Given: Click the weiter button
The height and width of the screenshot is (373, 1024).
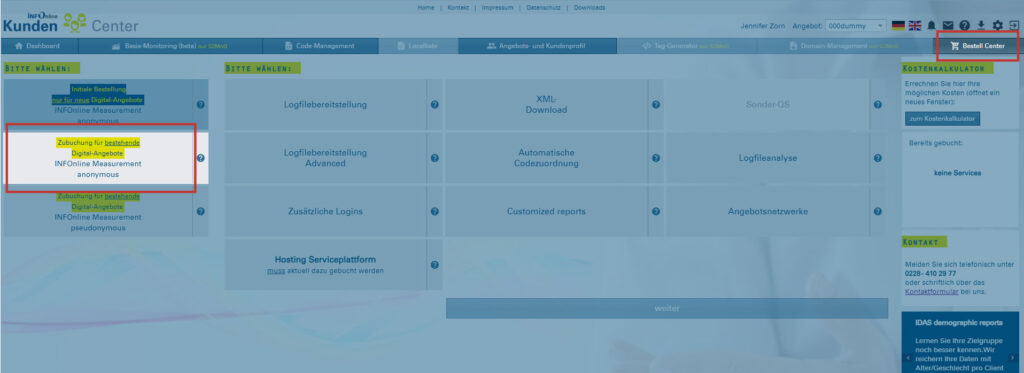Looking at the screenshot, I should (x=667, y=308).
